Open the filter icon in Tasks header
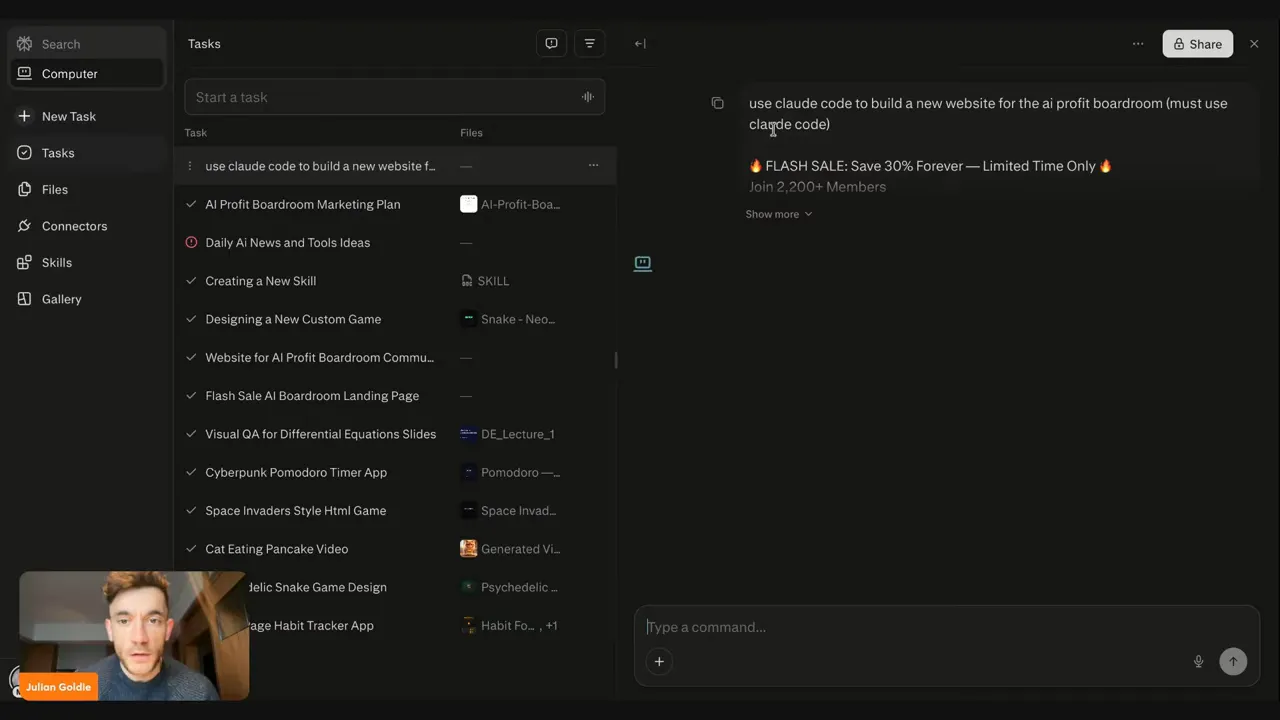The width and height of the screenshot is (1280, 720). pyautogui.click(x=589, y=44)
